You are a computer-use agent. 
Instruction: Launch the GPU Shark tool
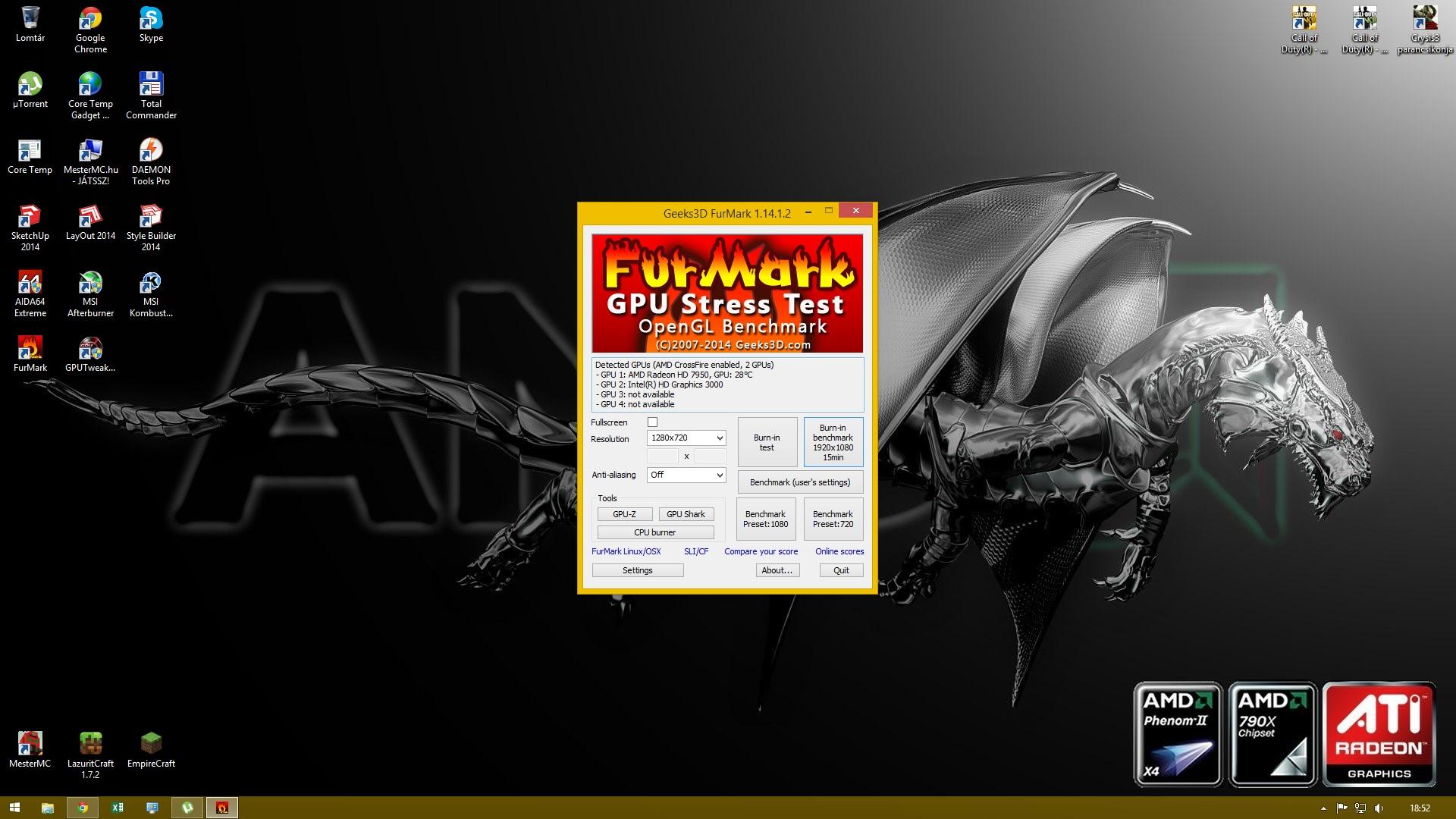click(686, 514)
